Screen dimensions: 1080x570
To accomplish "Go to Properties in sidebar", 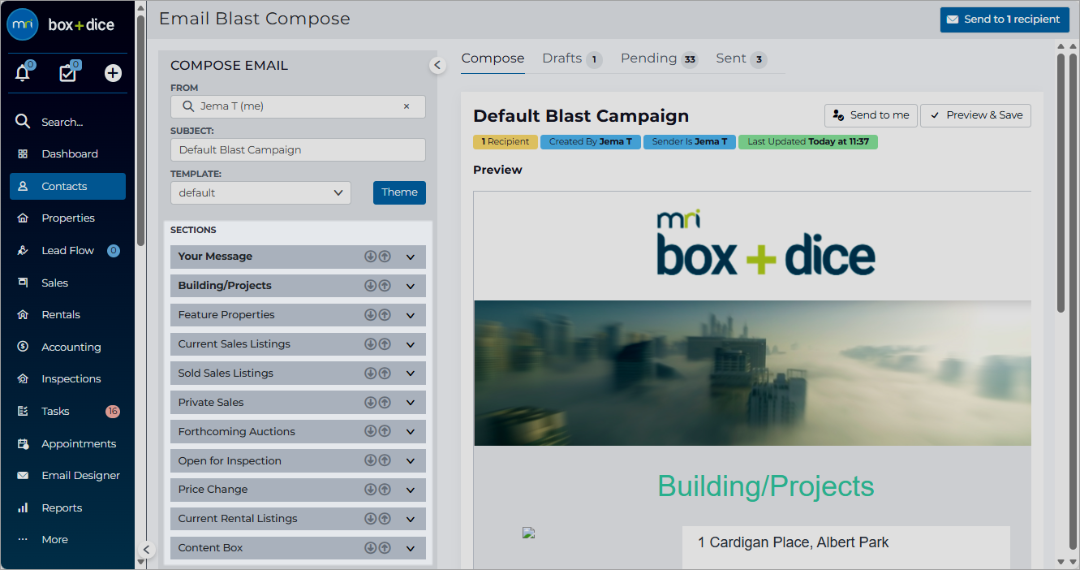I will pyautogui.click(x=68, y=218).
